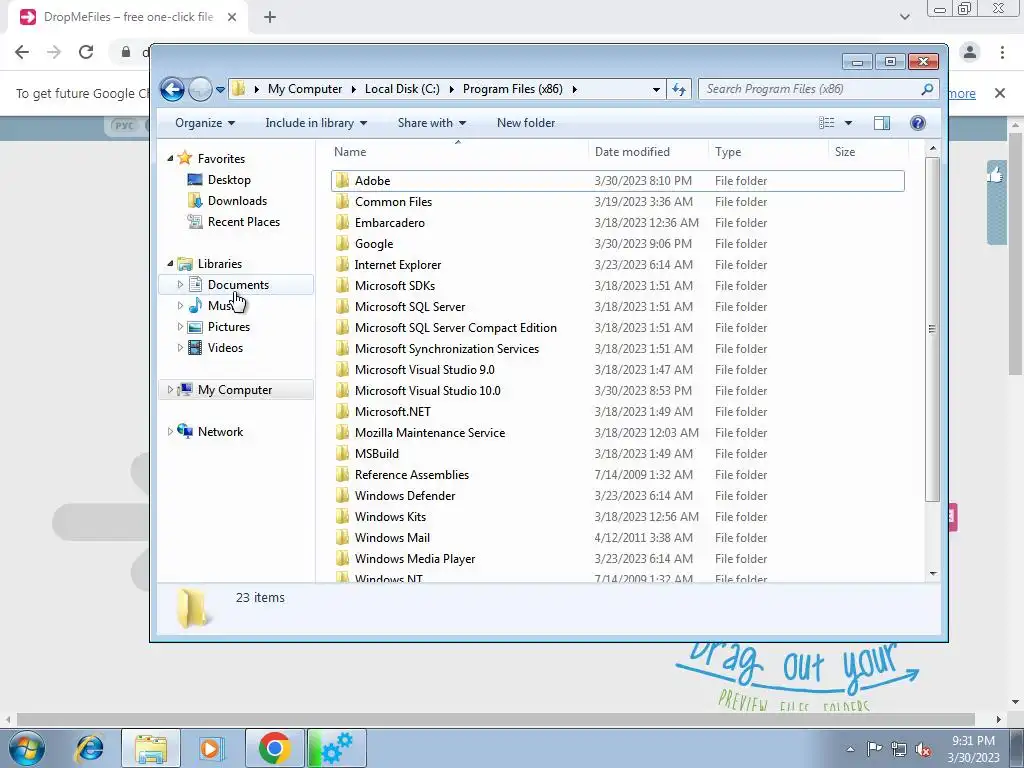This screenshot has height=768, width=1024.
Task: Select Microsoft Visual Studio 9.0 folder
Action: click(424, 370)
